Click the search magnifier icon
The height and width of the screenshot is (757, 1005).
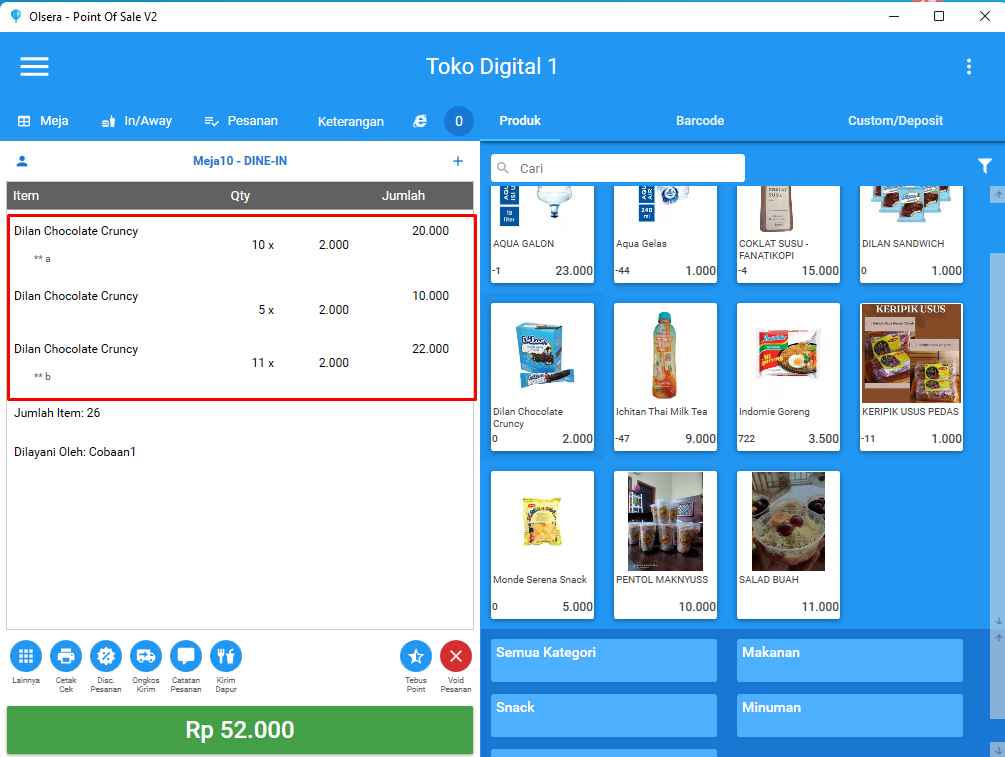[x=503, y=168]
